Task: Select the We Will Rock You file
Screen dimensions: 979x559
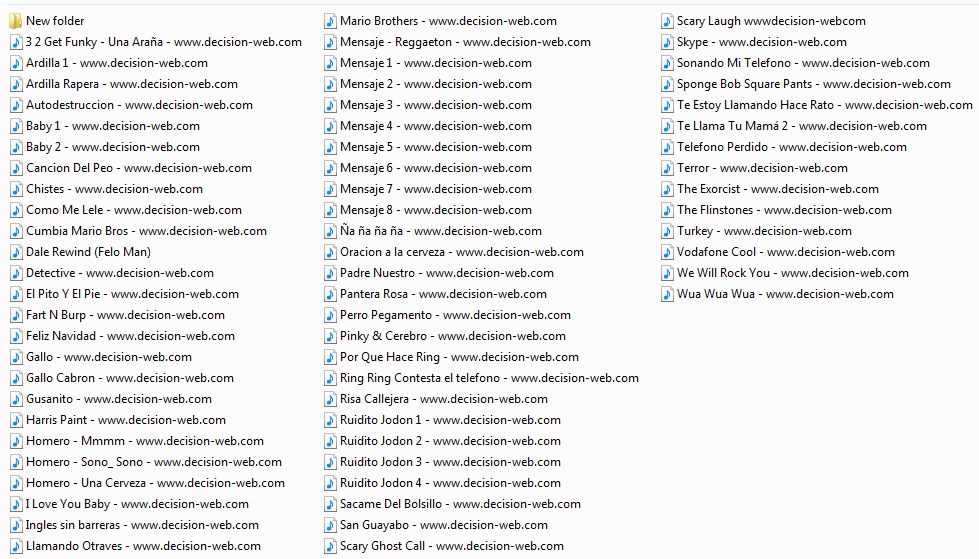Action: click(x=793, y=273)
